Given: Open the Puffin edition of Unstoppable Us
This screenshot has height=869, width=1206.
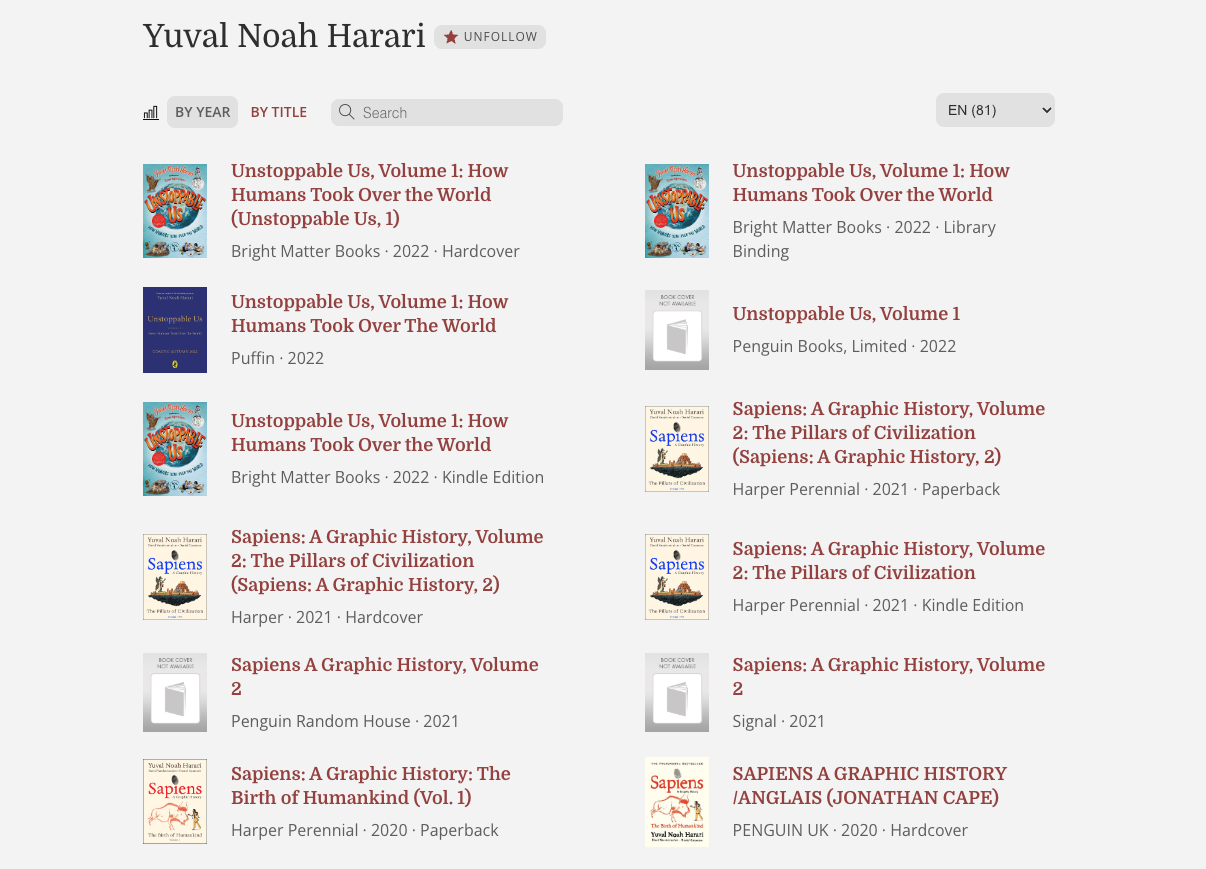Looking at the screenshot, I should 369,314.
